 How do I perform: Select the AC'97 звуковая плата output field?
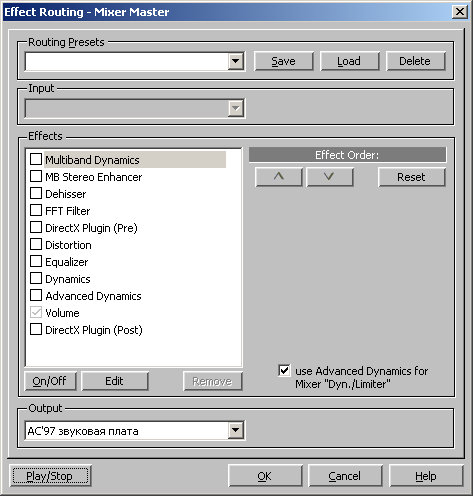coord(127,431)
